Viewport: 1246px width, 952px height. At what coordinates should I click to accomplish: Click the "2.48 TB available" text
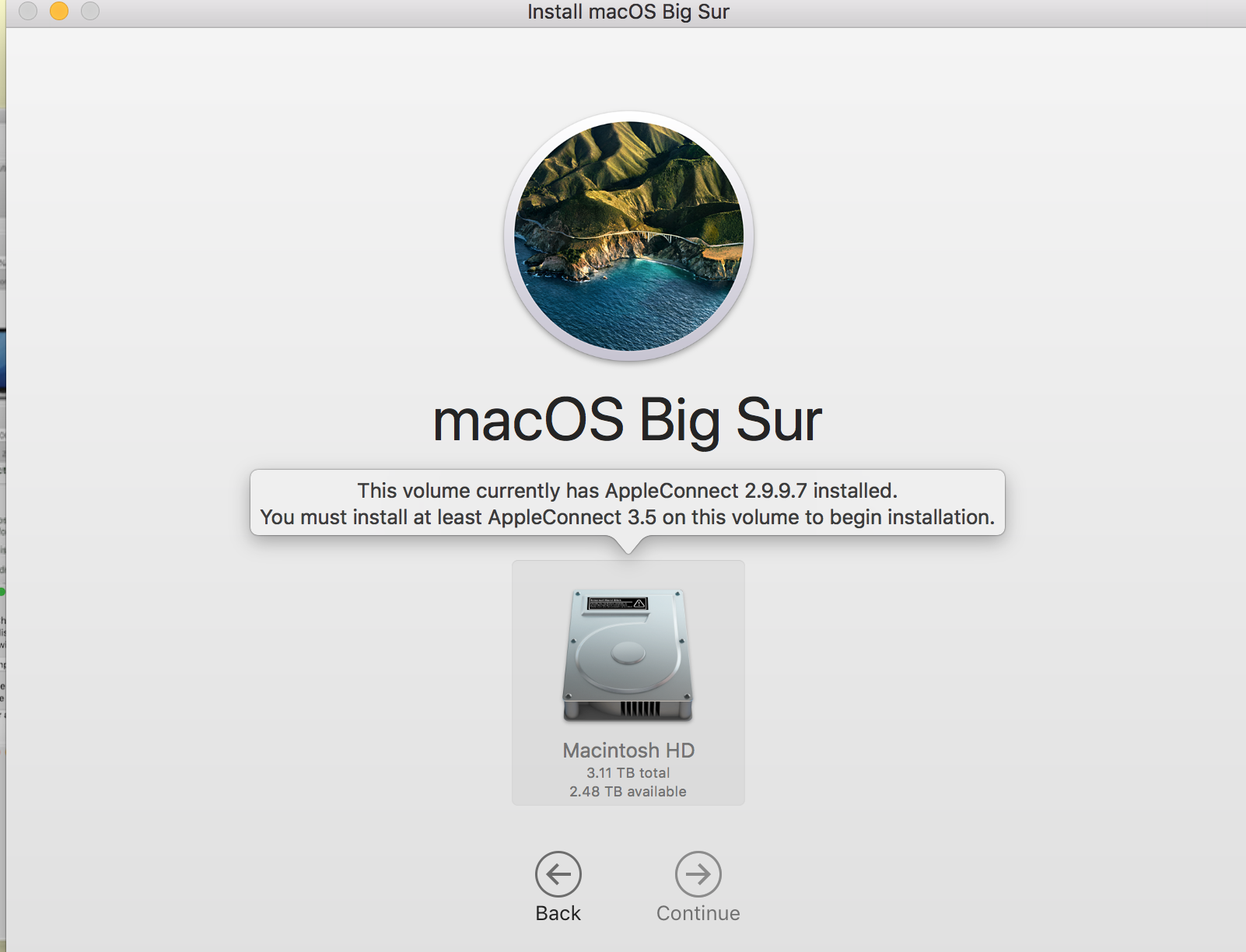pyautogui.click(x=628, y=792)
